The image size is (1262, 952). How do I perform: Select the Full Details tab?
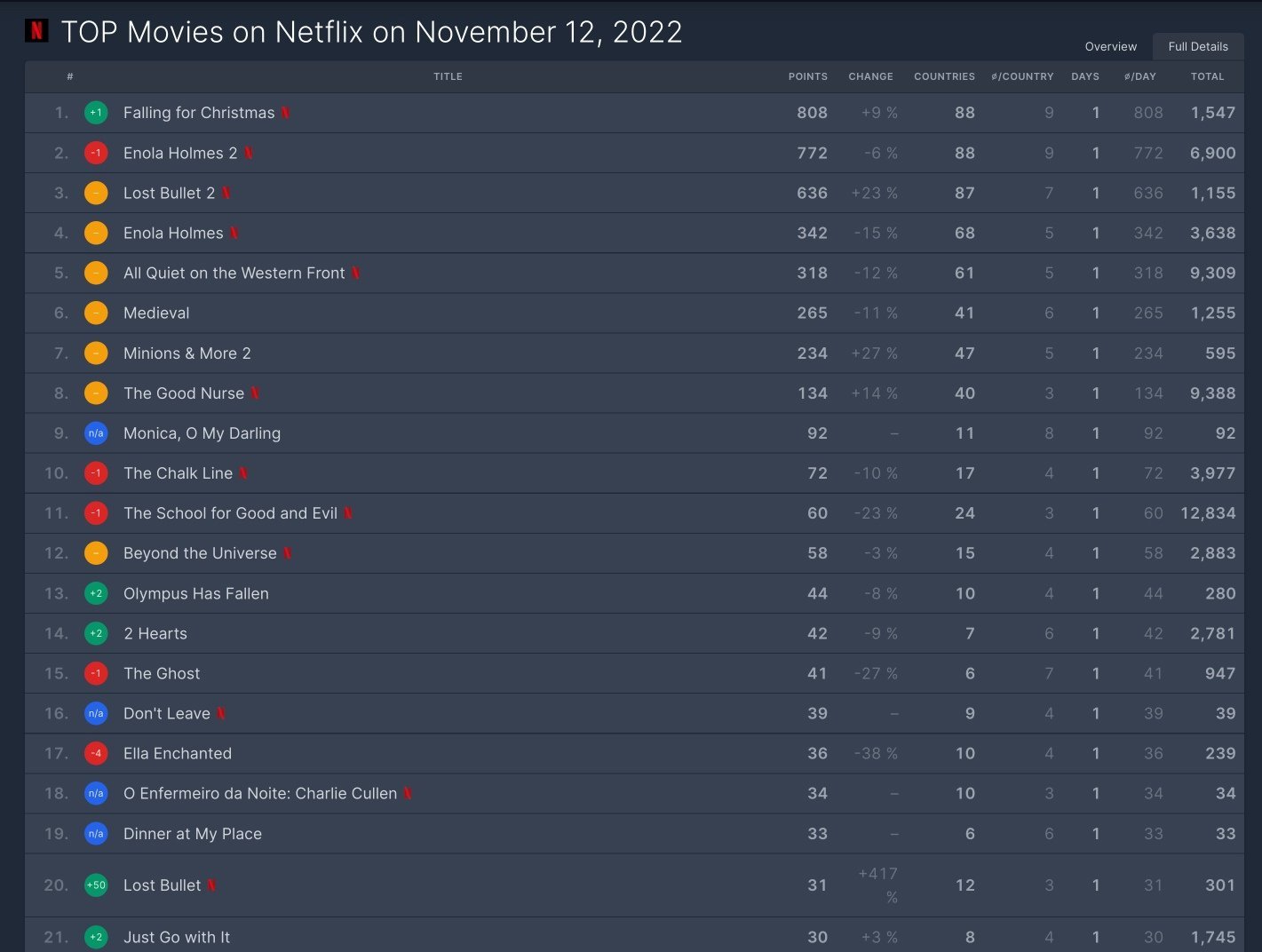pyautogui.click(x=1197, y=46)
